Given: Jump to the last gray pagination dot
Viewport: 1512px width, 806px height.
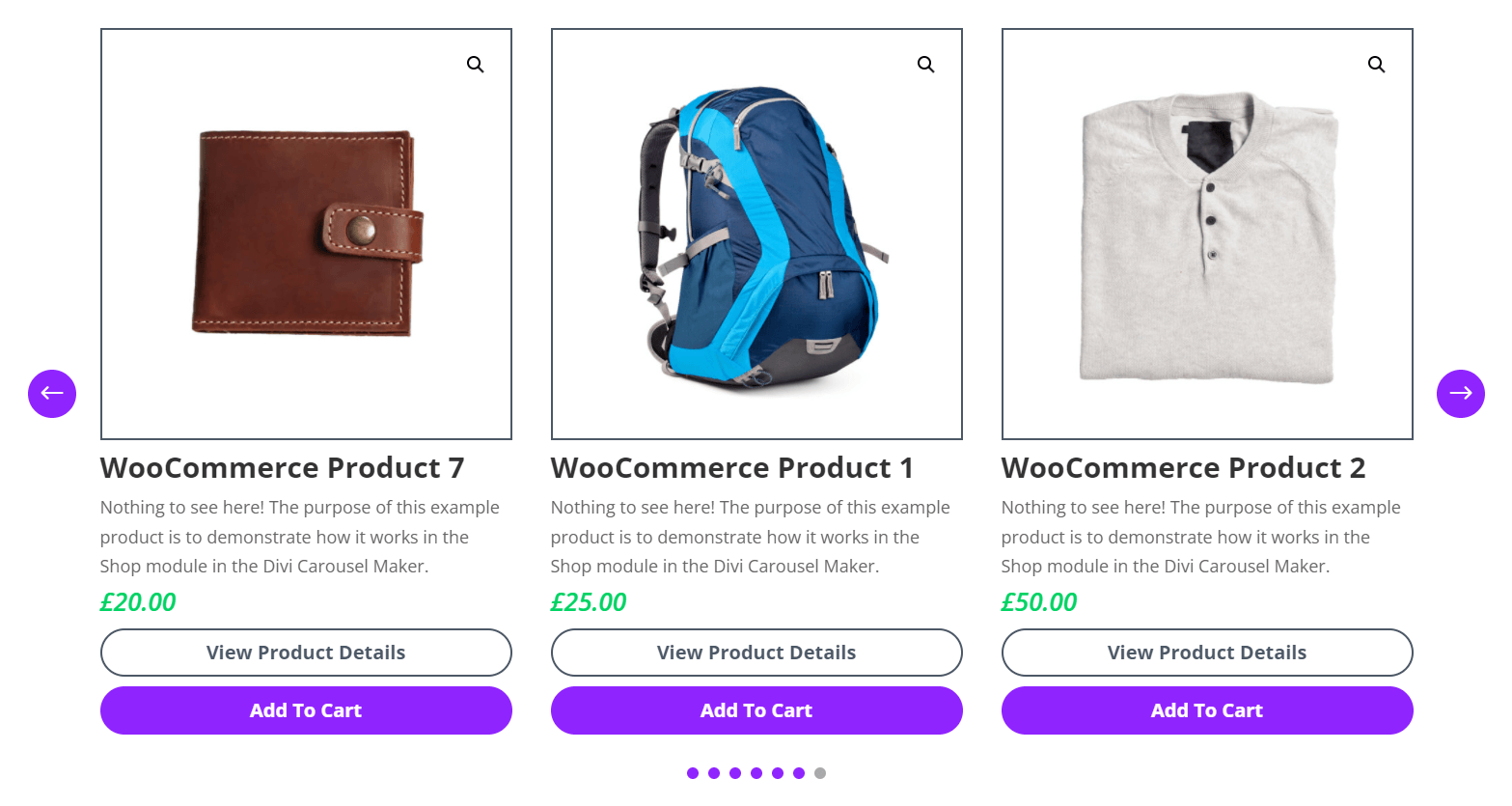Looking at the screenshot, I should pos(820,773).
